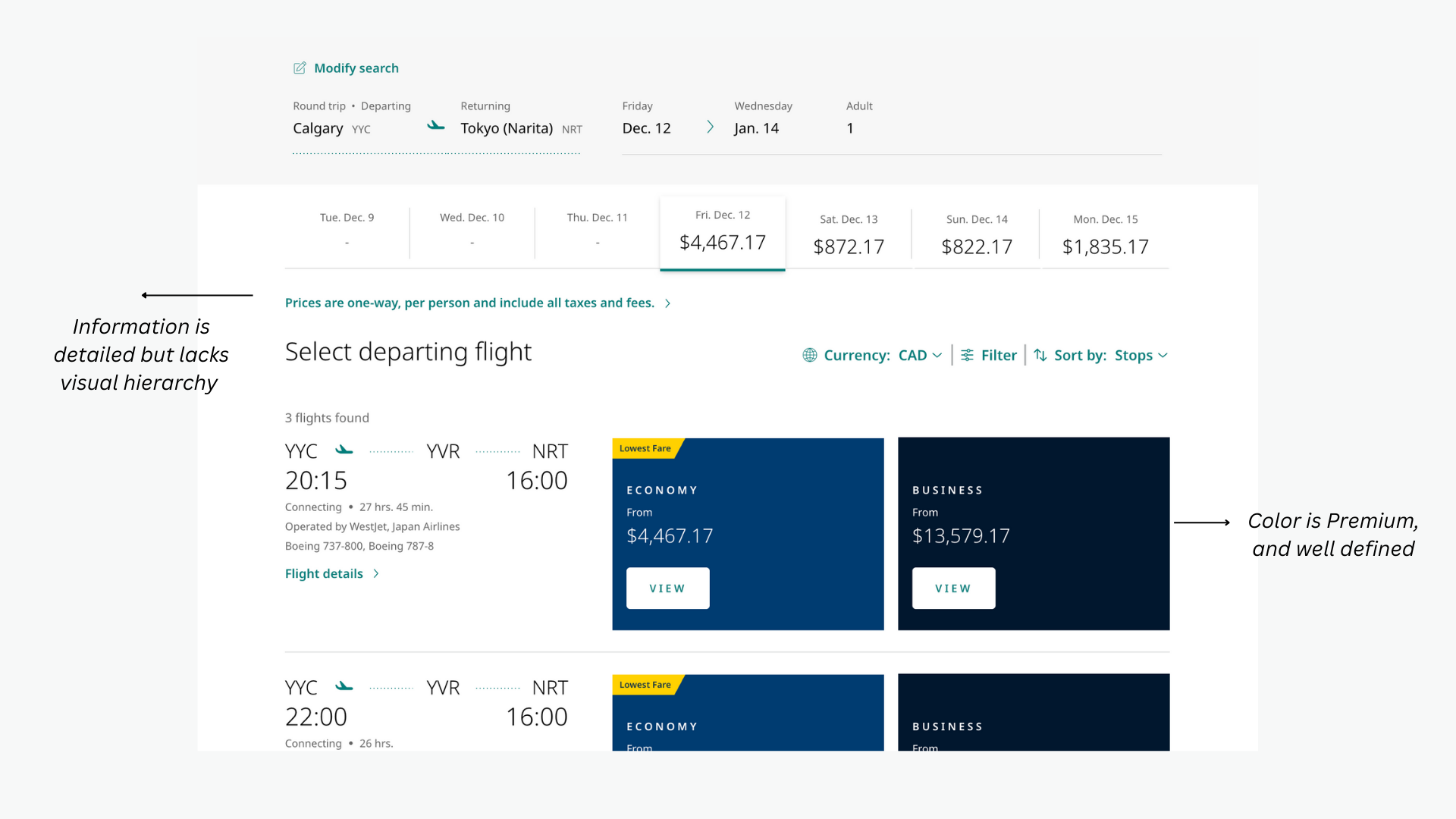Click arrow between Dec. 12 and Jan. 14
The height and width of the screenshot is (819, 1456).
710,127
